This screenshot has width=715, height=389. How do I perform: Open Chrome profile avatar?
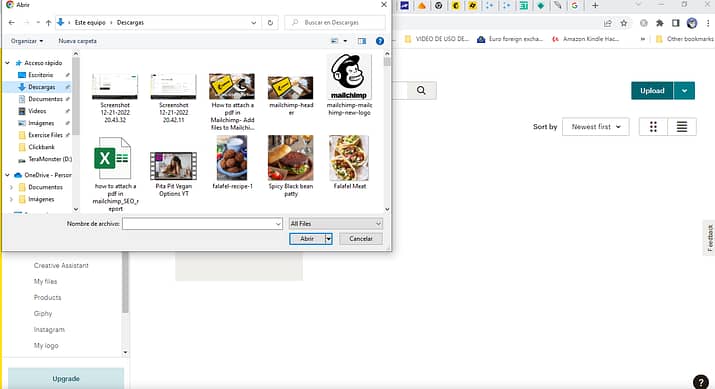[692, 23]
